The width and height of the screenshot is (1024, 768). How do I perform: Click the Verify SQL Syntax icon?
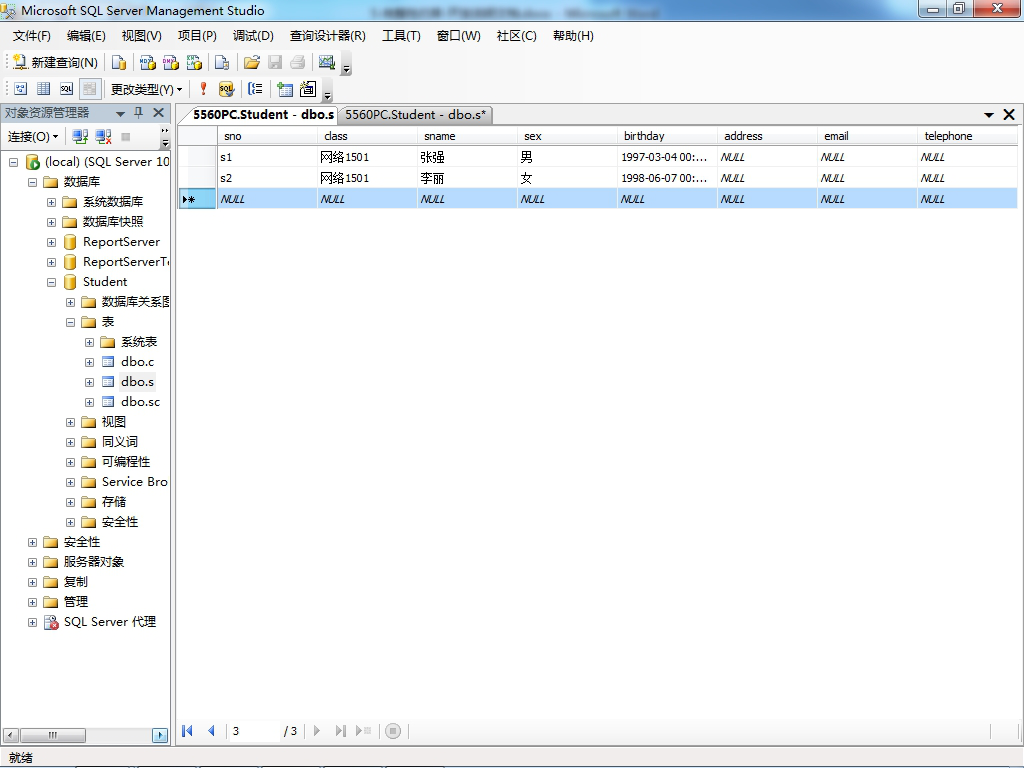pos(226,89)
